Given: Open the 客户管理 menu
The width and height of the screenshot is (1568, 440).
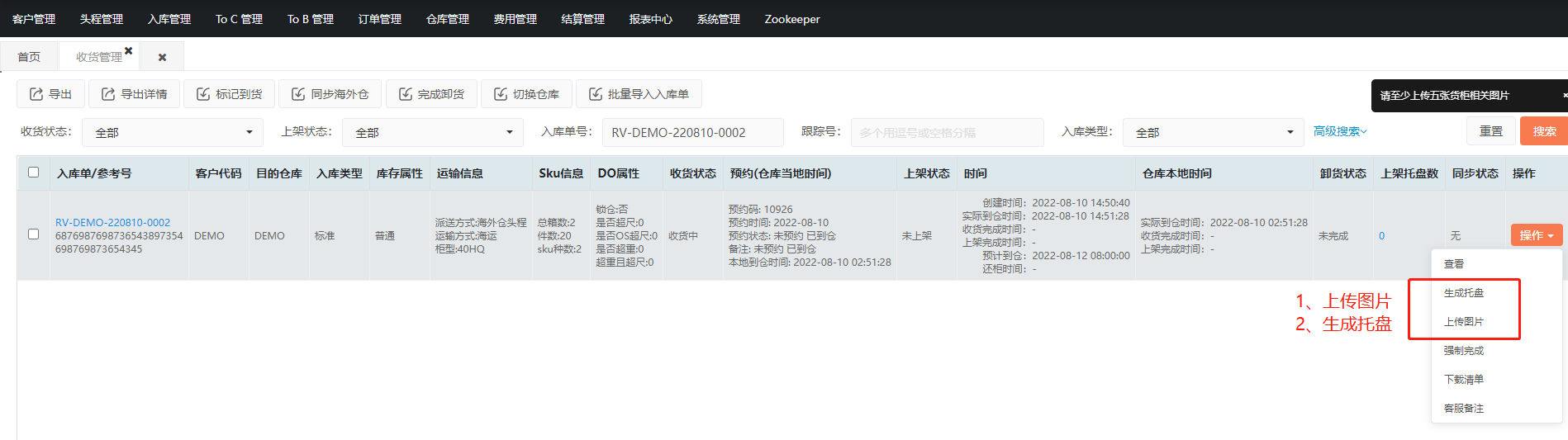Looking at the screenshot, I should tap(34, 19).
